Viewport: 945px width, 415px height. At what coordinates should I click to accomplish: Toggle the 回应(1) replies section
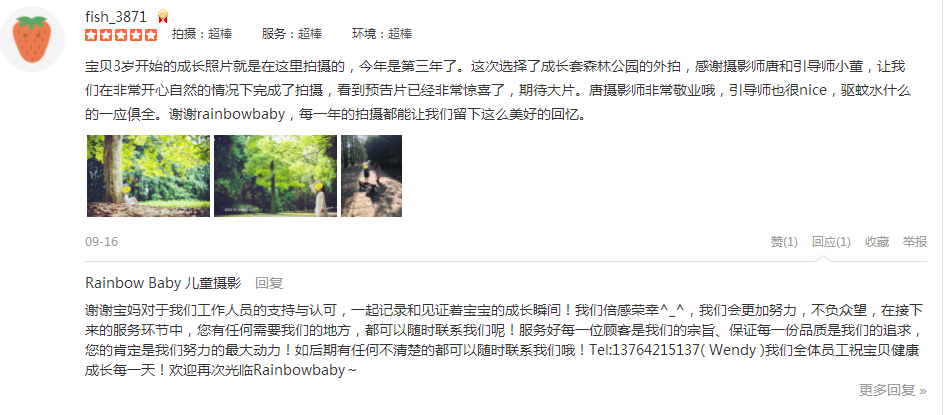(x=831, y=242)
